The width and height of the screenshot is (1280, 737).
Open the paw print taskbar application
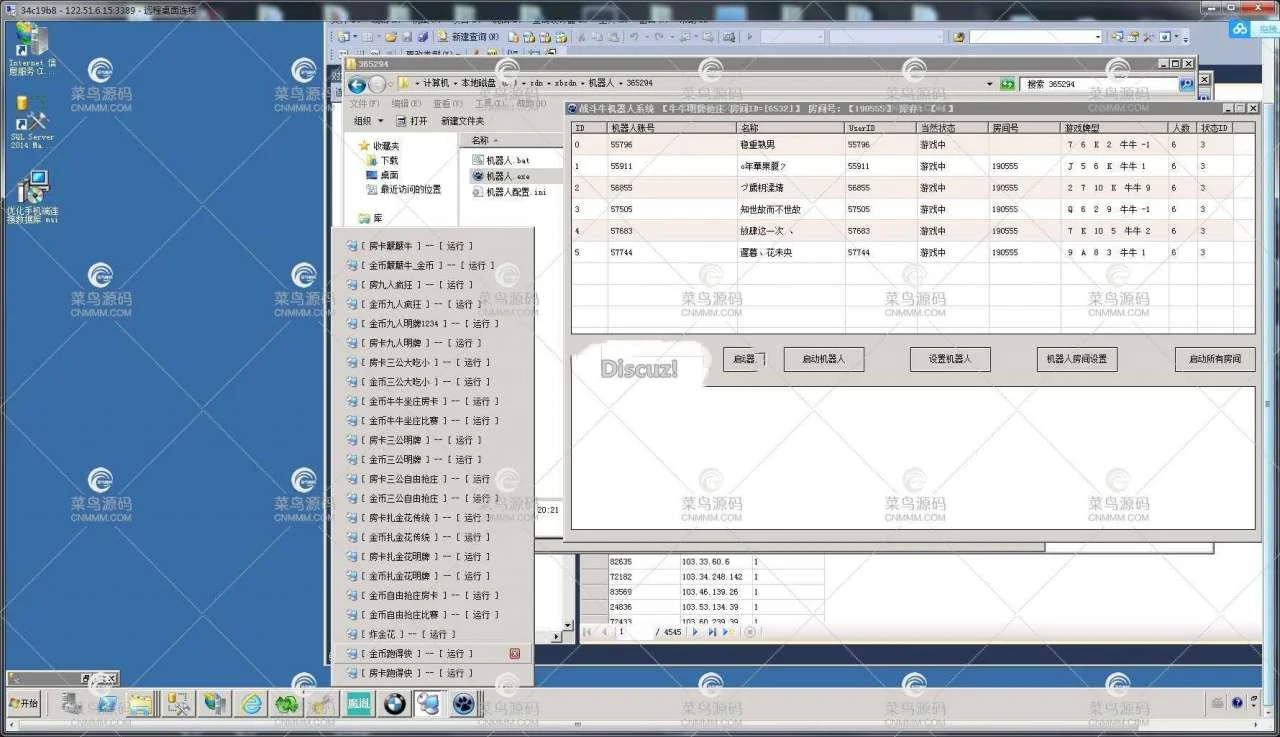[463, 704]
